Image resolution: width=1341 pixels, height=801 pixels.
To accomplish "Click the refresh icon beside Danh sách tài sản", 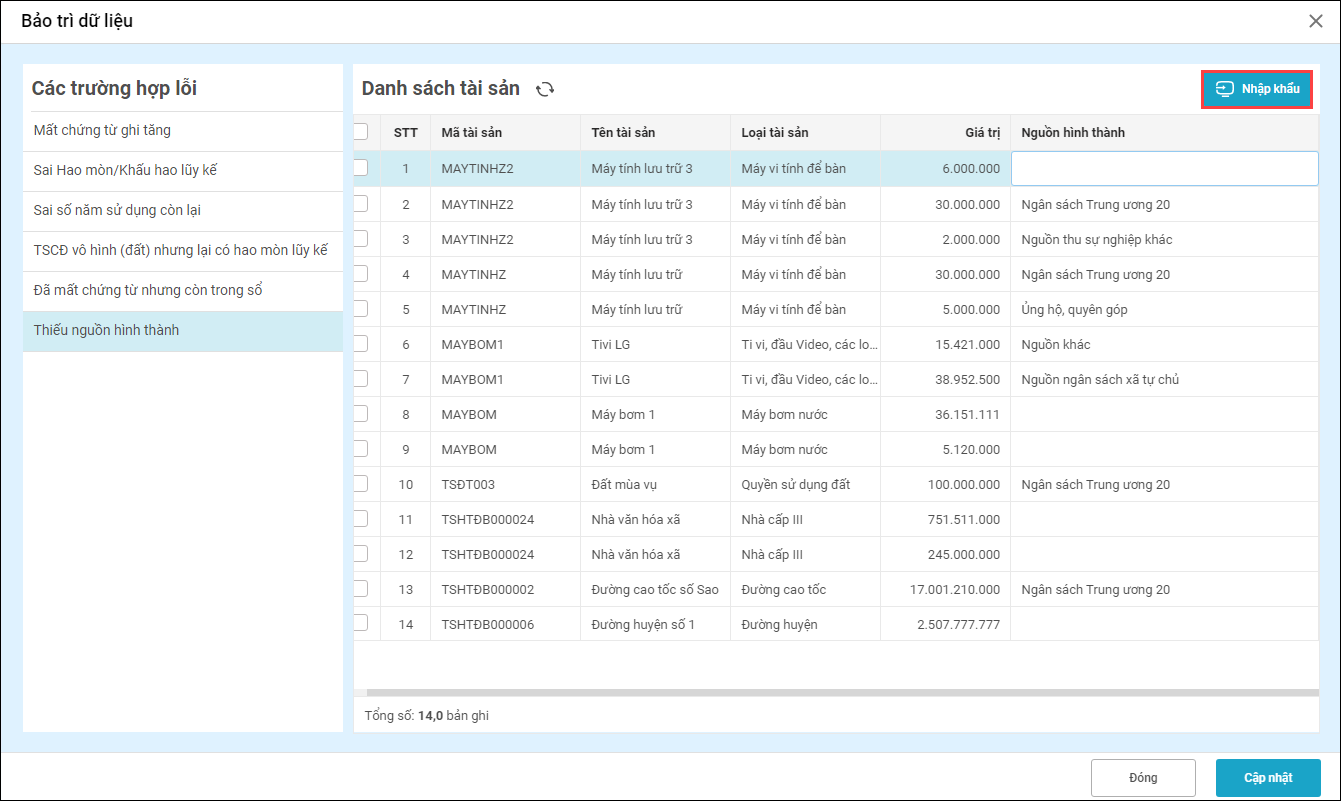I will coord(545,89).
